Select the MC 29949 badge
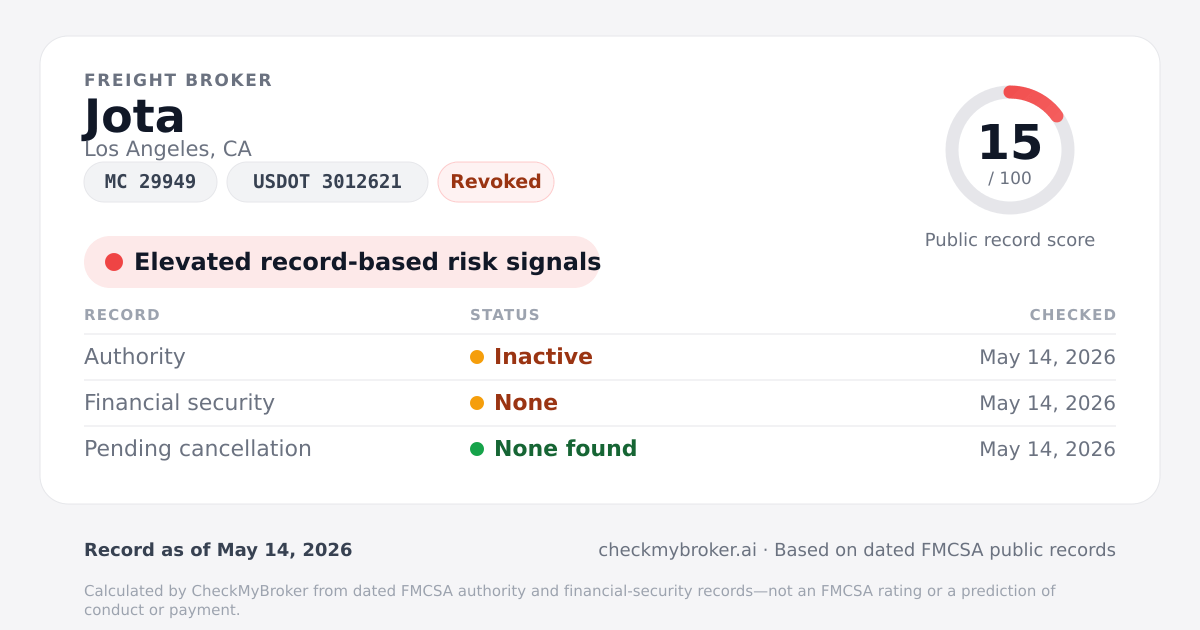The width and height of the screenshot is (1200, 630). point(150,182)
